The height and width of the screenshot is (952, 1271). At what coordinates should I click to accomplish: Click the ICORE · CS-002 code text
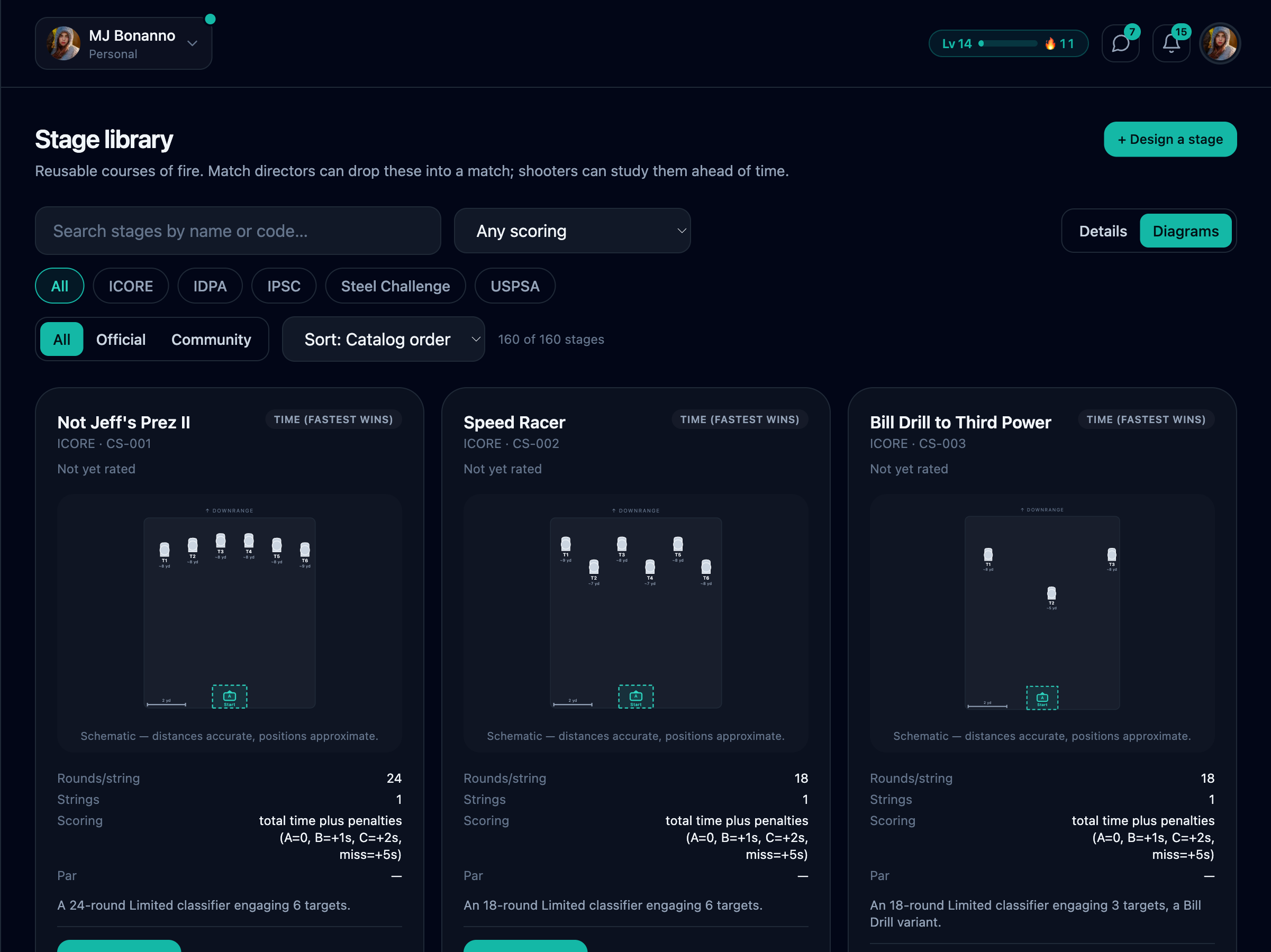point(511,444)
